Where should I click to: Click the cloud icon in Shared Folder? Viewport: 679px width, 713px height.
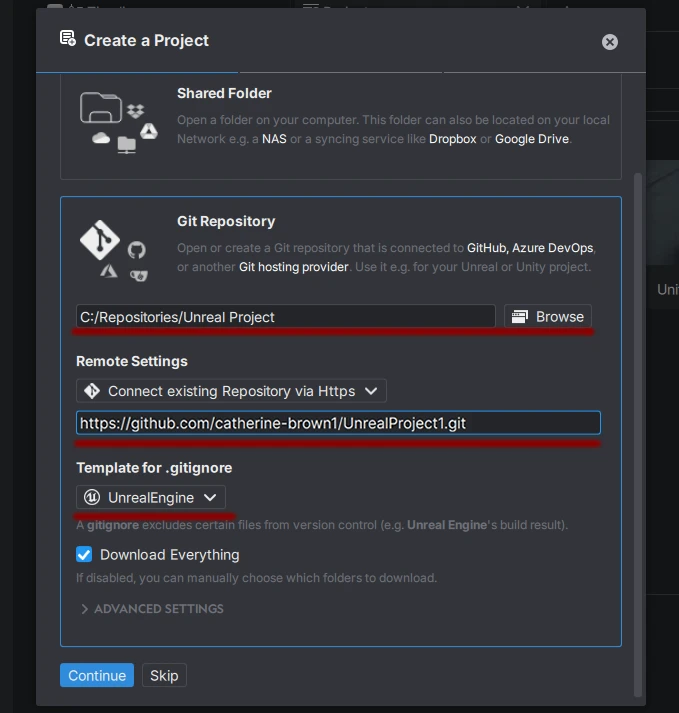click(101, 138)
